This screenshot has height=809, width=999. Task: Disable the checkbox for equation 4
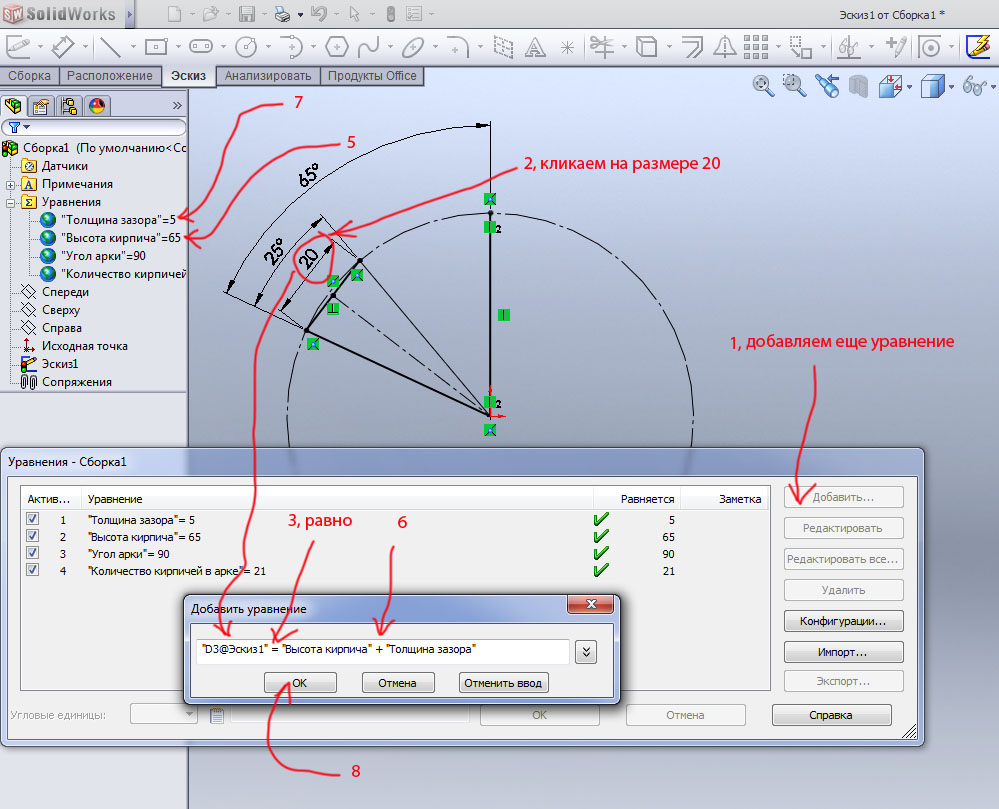click(33, 571)
